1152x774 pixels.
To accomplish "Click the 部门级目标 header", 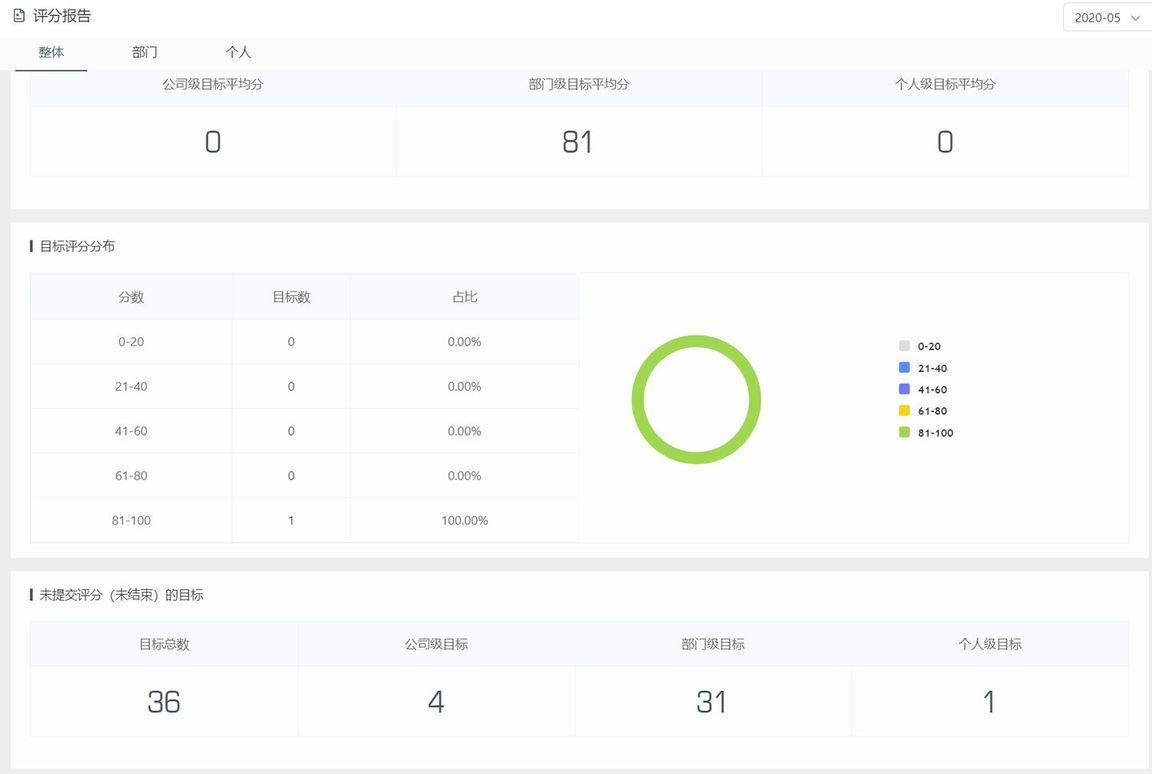I will click(713, 644).
